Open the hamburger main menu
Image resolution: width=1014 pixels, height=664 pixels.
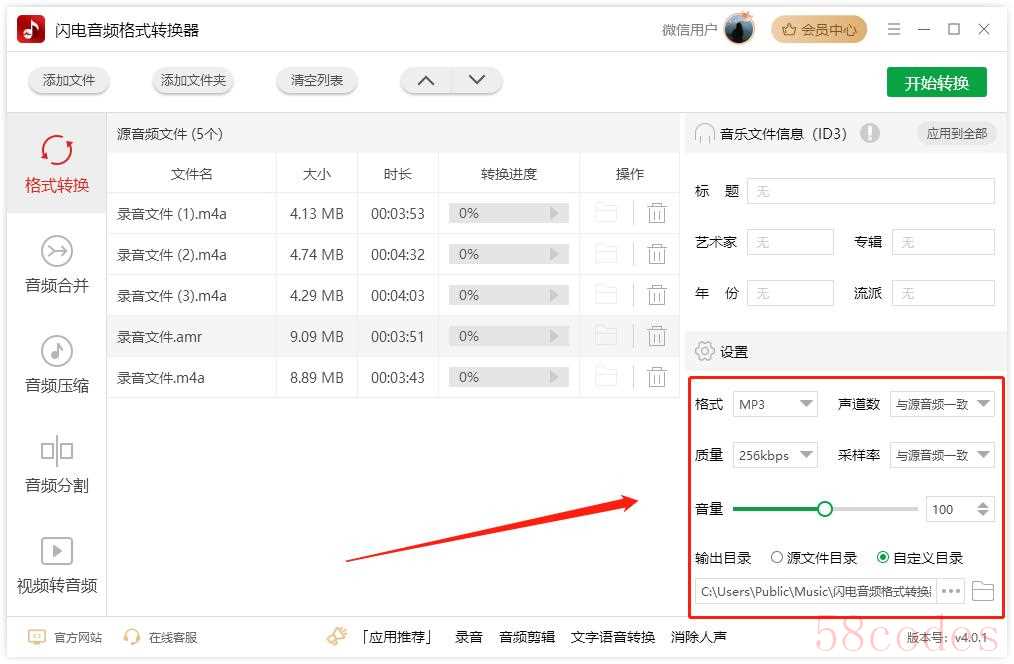coord(894,30)
